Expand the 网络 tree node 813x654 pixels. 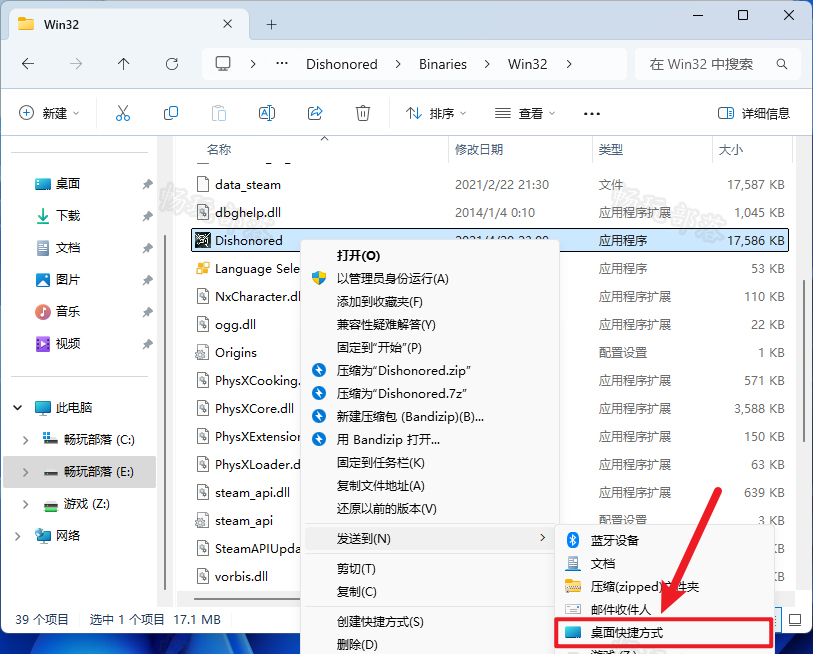(x=18, y=536)
